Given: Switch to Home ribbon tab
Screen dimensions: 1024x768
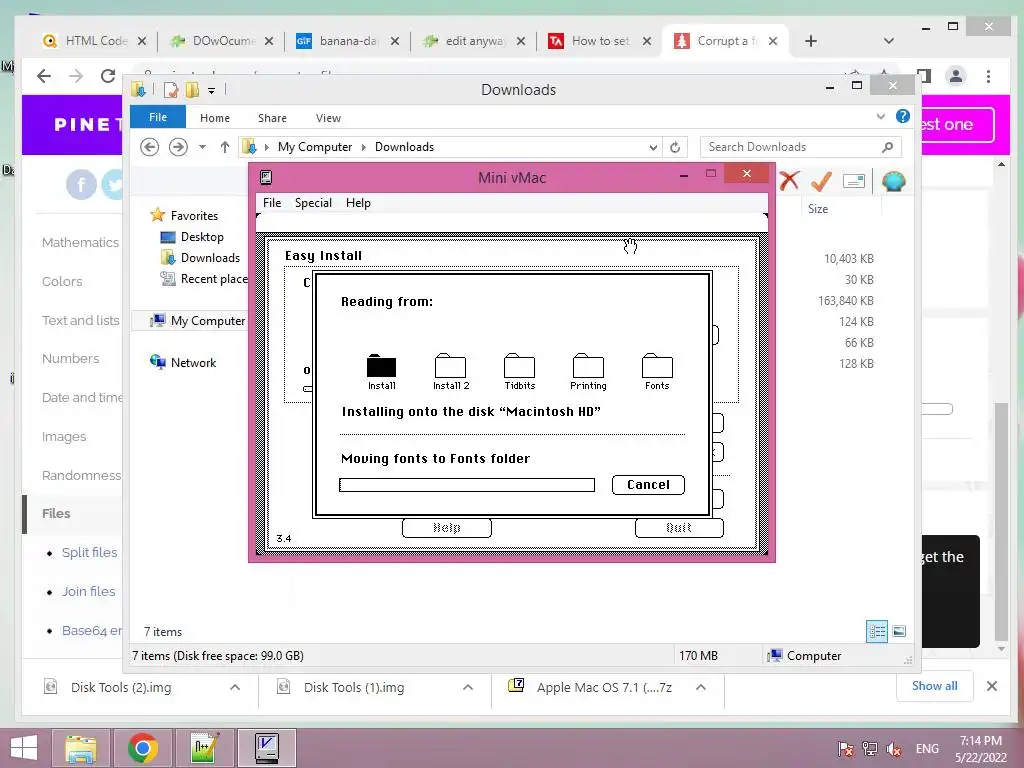Looking at the screenshot, I should tap(215, 118).
